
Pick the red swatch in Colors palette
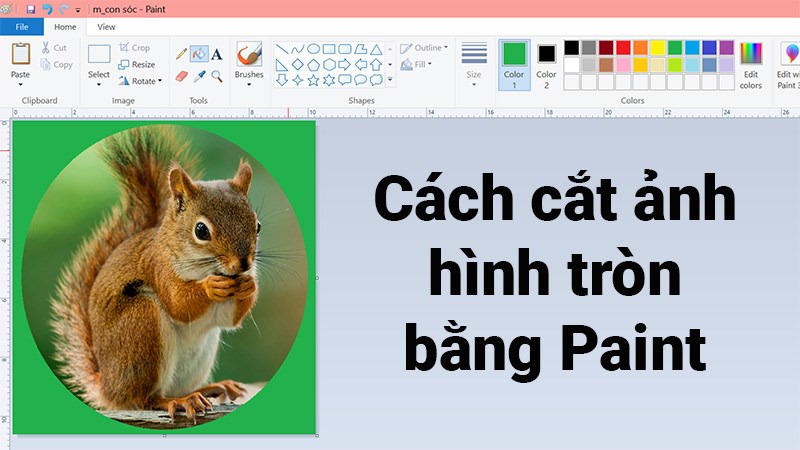coord(623,48)
